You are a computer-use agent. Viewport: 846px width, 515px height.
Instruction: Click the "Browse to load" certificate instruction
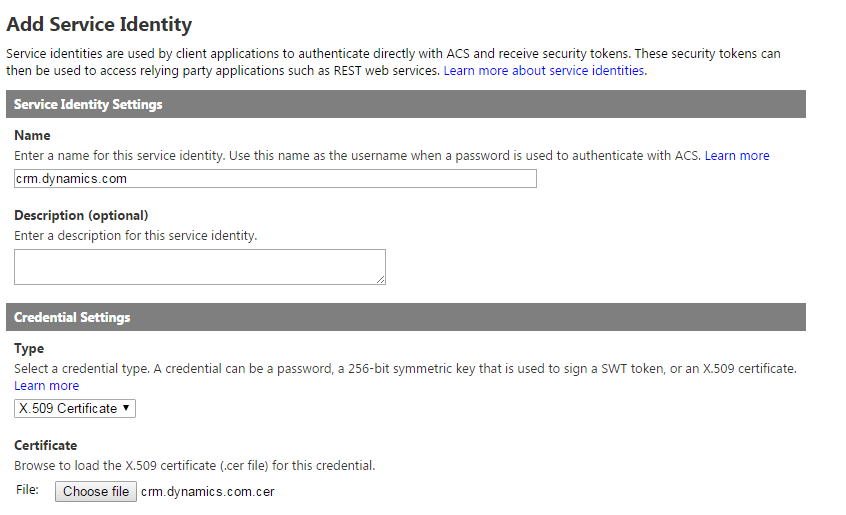194,466
